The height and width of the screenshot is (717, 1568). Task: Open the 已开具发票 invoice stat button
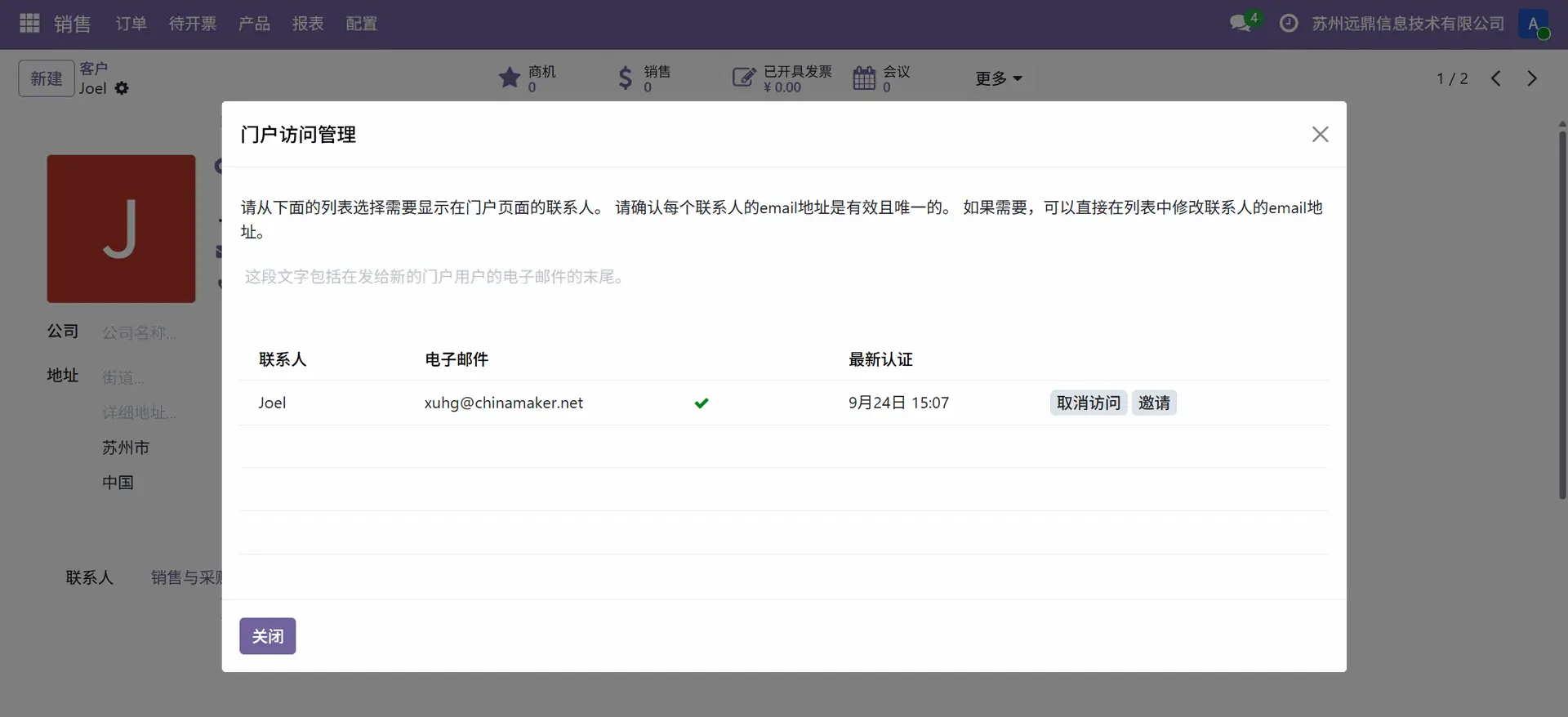coord(782,78)
